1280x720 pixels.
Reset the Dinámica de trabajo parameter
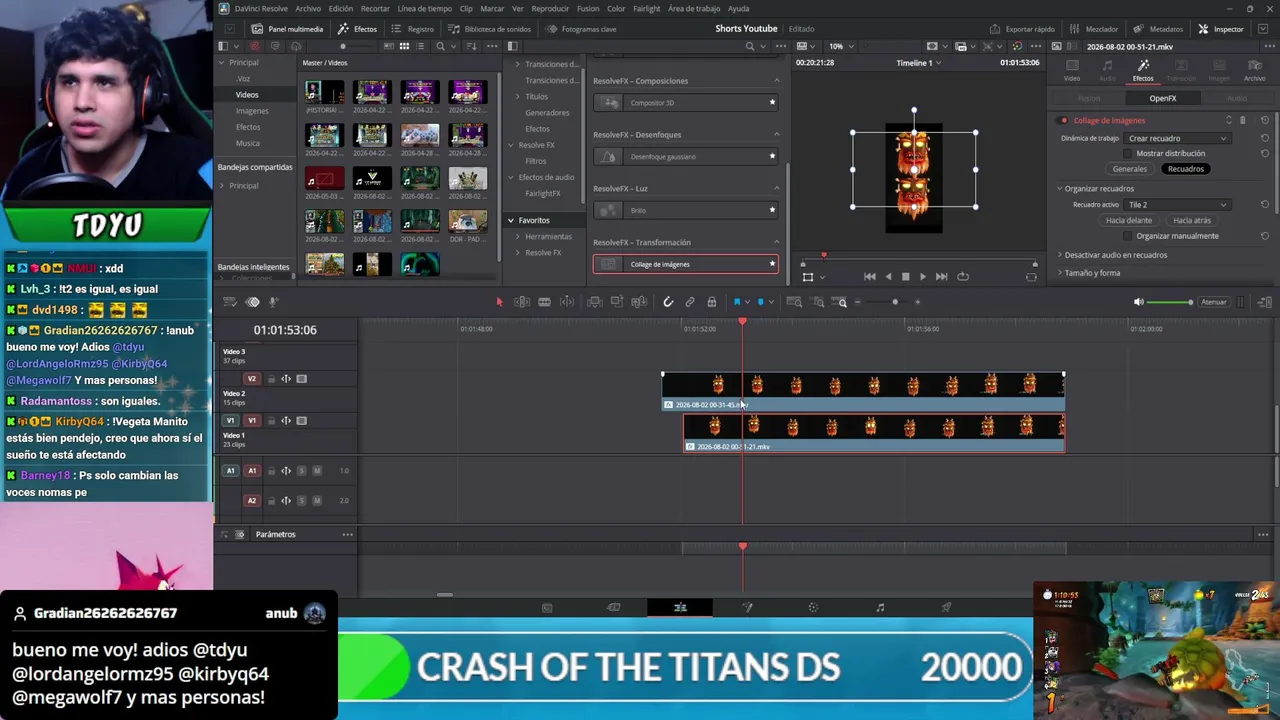click(1265, 138)
